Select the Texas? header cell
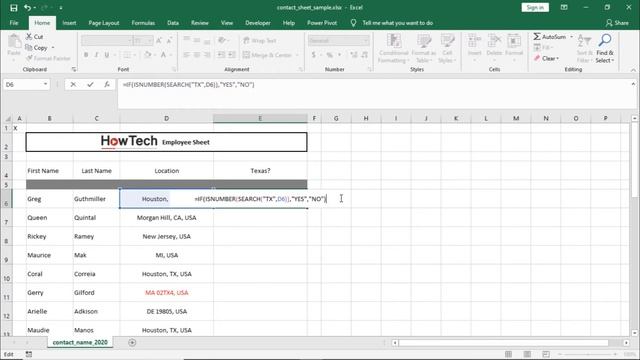The image size is (640, 360). (260, 171)
